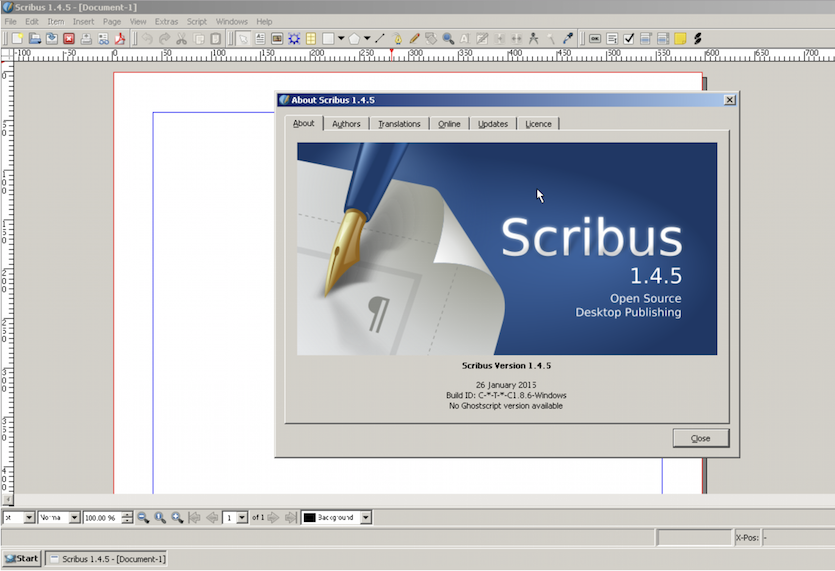Open the Script menu
The height and width of the screenshot is (571, 835).
197,21
